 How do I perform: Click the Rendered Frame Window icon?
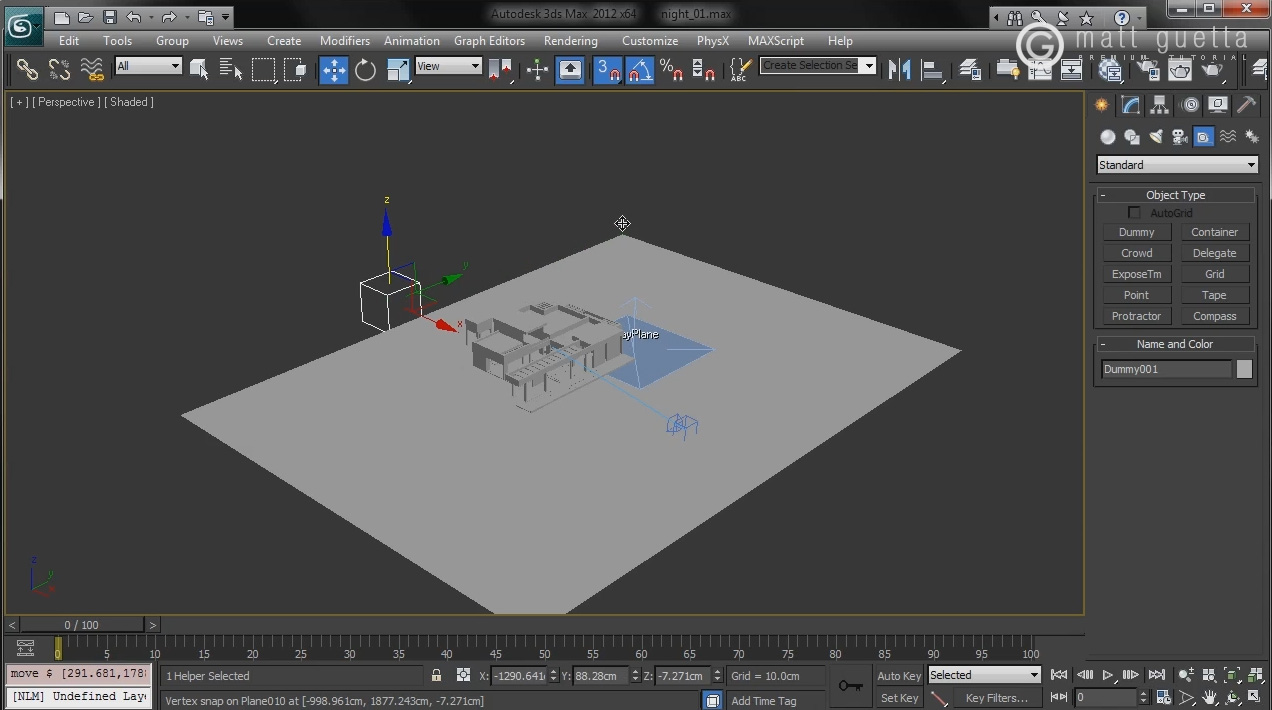[1180, 69]
